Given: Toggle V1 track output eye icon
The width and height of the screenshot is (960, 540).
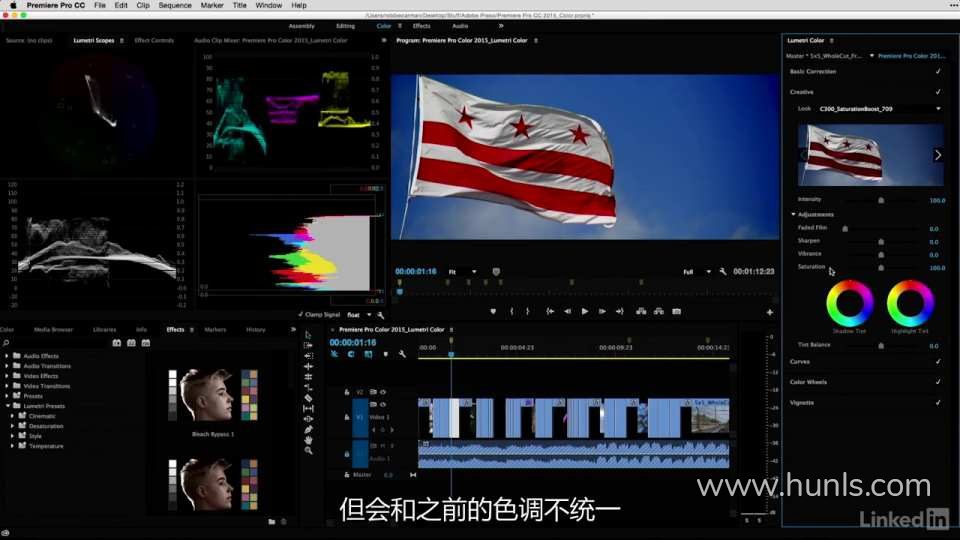Looking at the screenshot, I should pyautogui.click(x=383, y=405).
